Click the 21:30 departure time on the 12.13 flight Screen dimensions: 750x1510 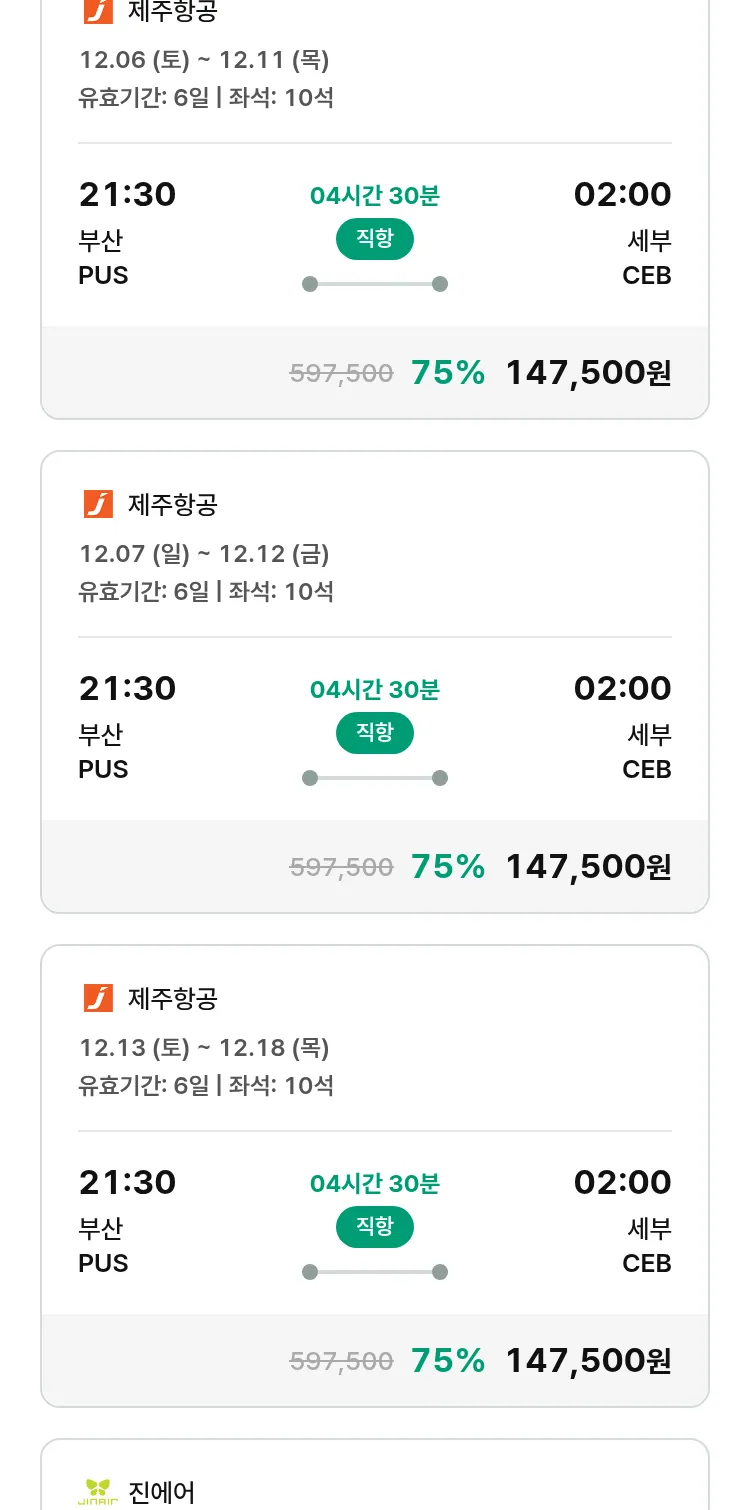tap(127, 1182)
